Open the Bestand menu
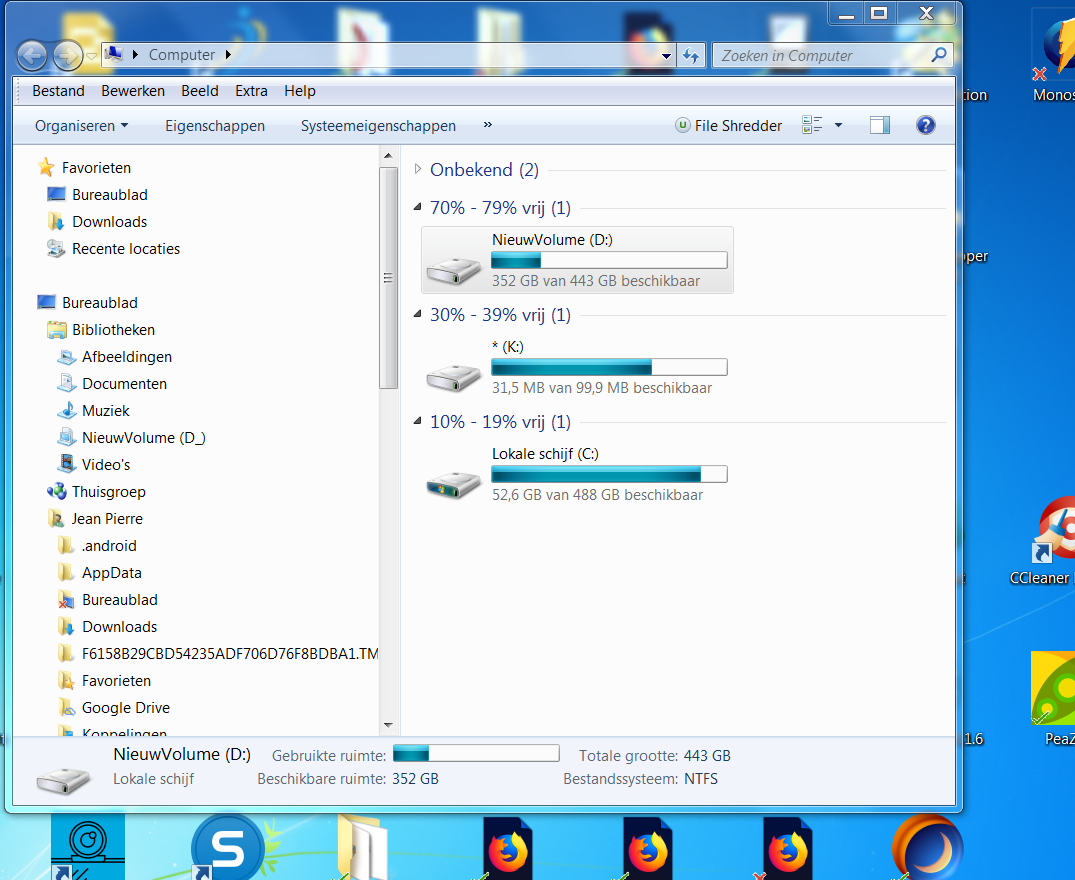Image resolution: width=1075 pixels, height=880 pixels. click(58, 91)
